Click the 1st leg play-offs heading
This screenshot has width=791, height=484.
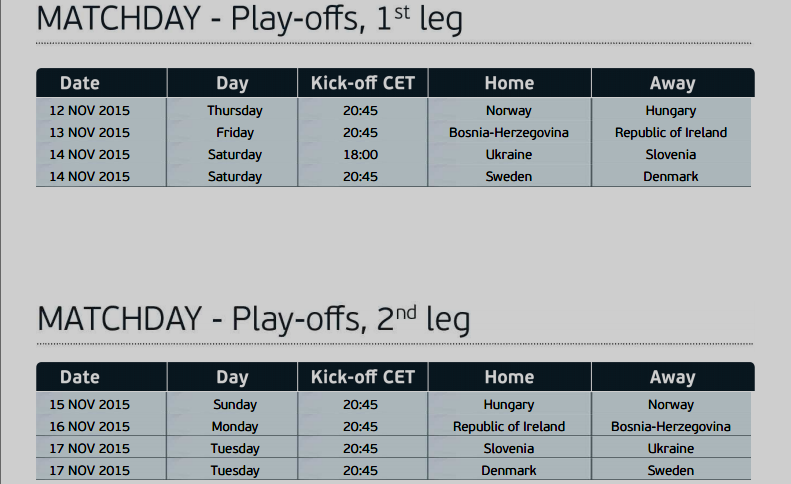pyautogui.click(x=249, y=20)
